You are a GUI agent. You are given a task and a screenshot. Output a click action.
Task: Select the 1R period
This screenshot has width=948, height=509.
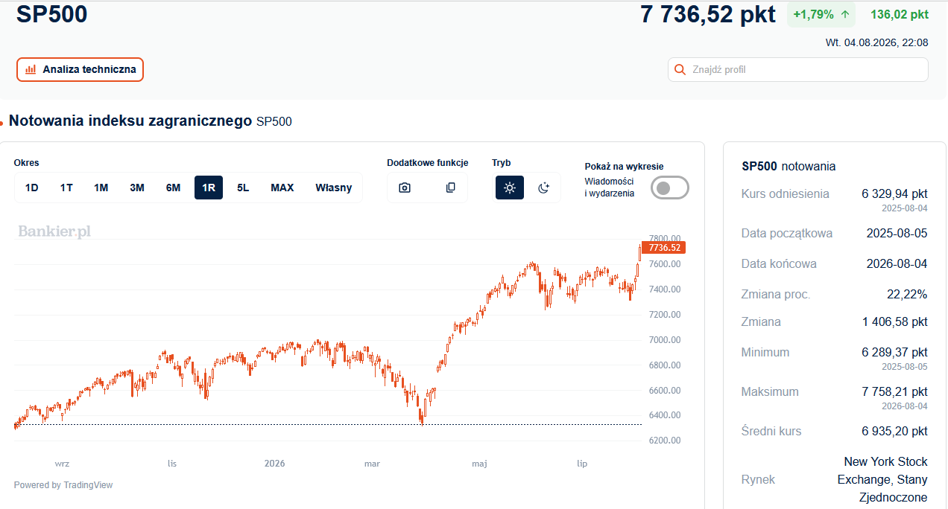pos(209,188)
